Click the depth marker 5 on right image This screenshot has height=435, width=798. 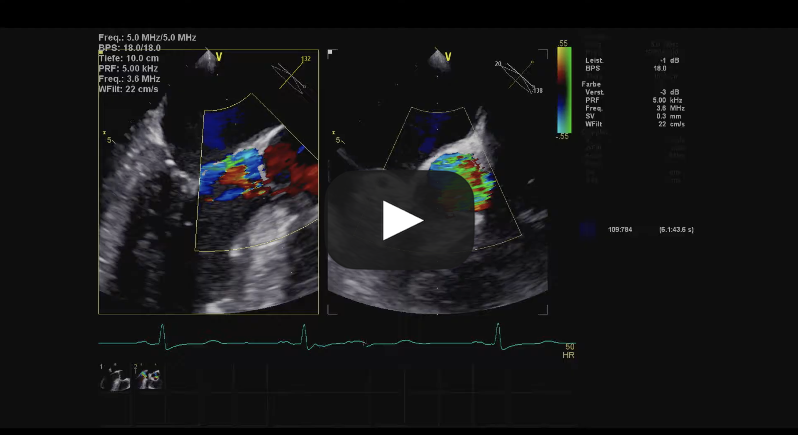point(337,140)
